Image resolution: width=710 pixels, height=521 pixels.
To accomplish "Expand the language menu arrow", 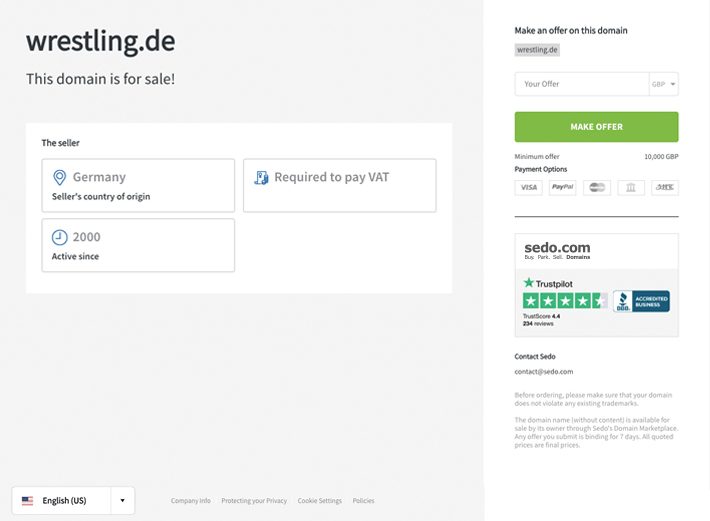I will [x=122, y=500].
